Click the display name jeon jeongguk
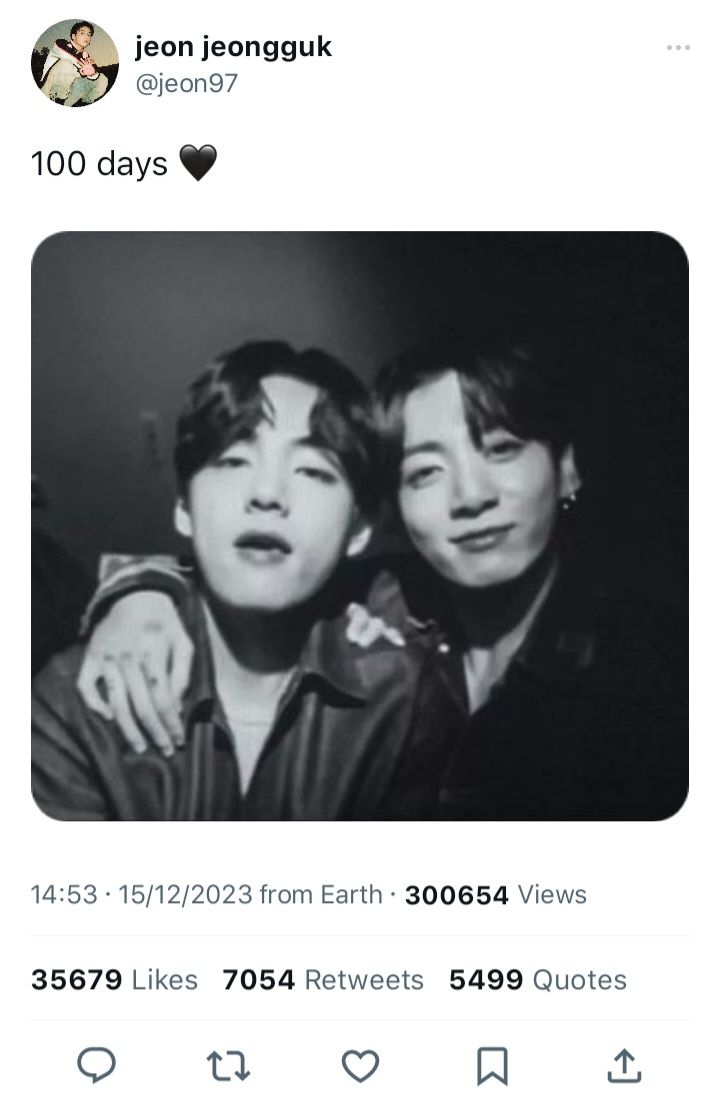 pos(233,47)
